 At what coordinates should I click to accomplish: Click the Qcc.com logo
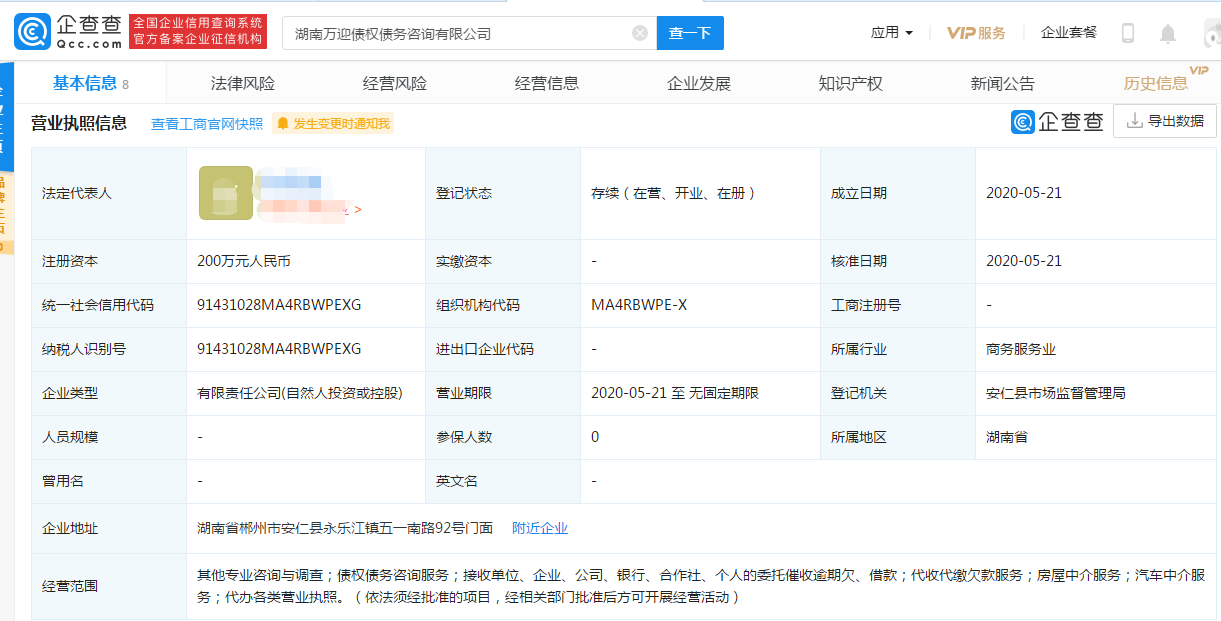(68, 32)
